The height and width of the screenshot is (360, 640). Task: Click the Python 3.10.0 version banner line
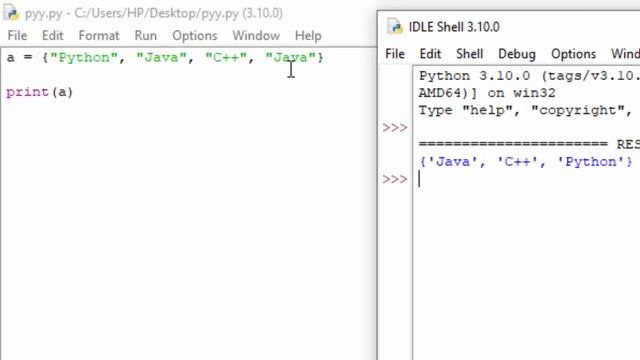(529, 76)
